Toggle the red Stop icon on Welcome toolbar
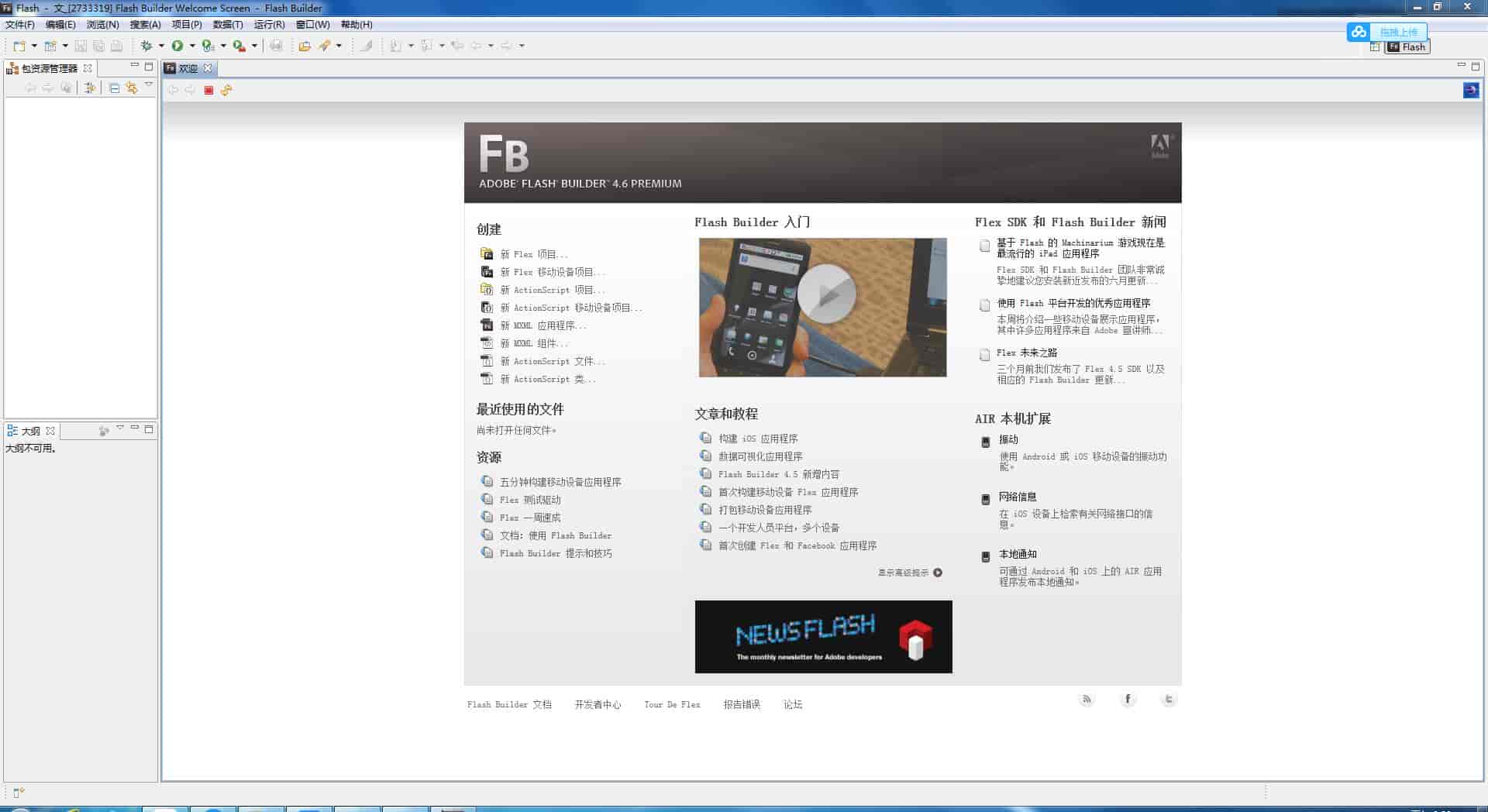Screen dimensions: 1488x812 (208, 90)
